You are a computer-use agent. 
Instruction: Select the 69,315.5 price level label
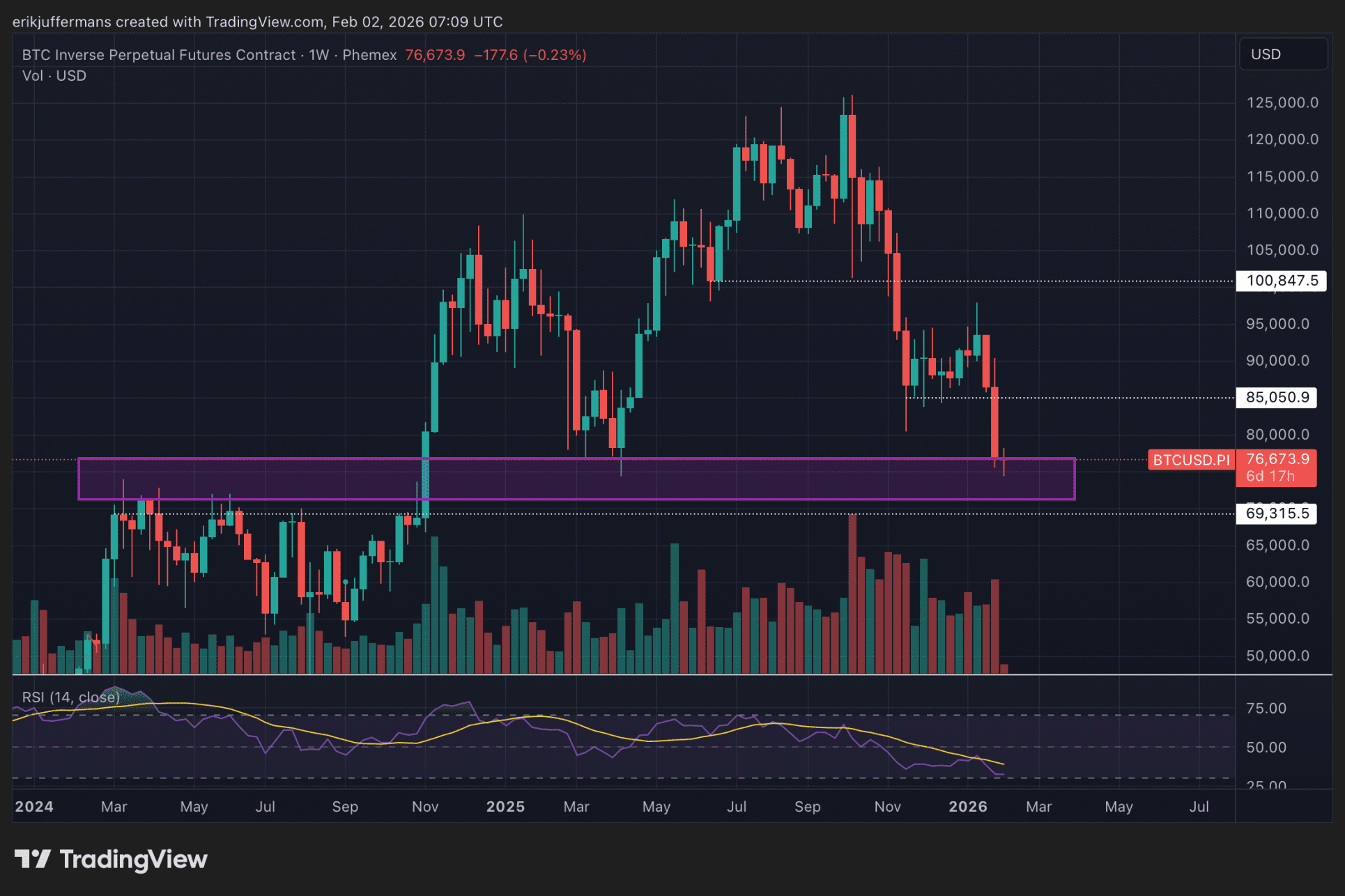(x=1277, y=514)
